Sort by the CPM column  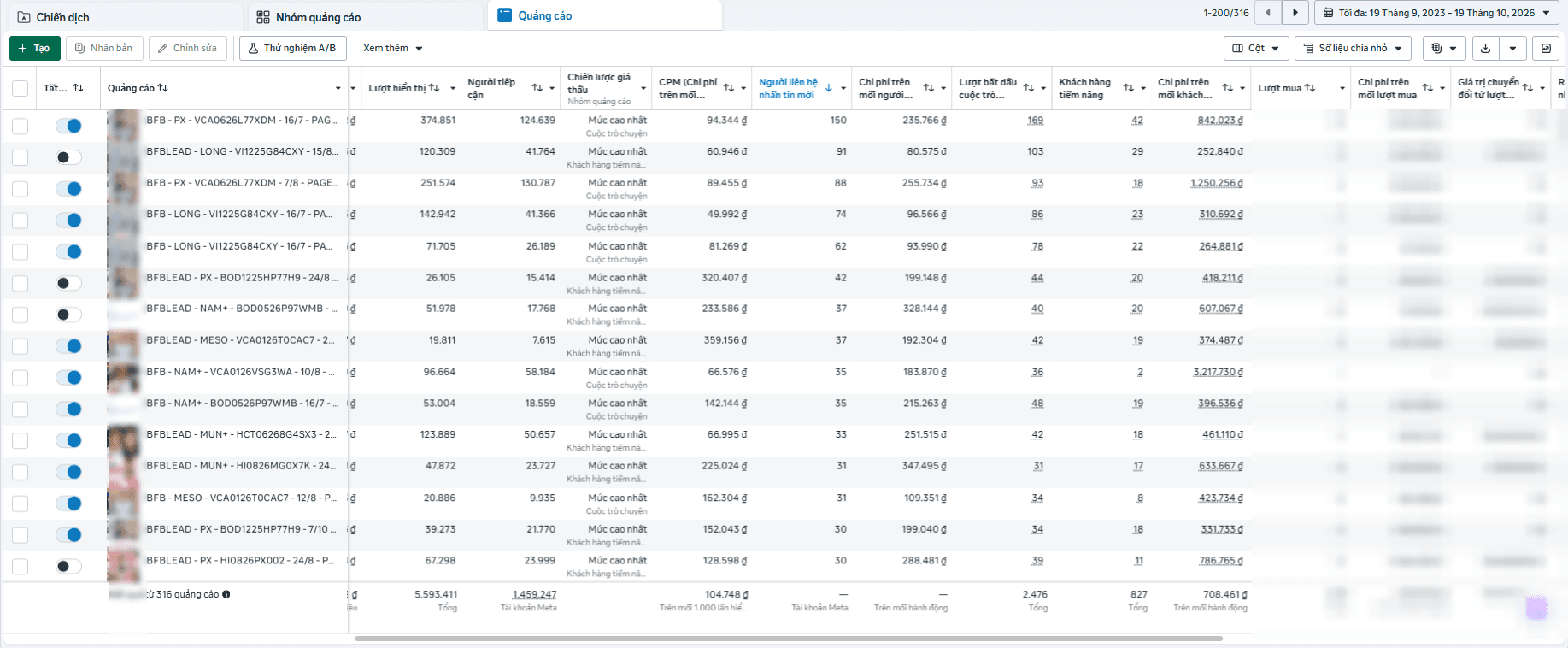(729, 88)
